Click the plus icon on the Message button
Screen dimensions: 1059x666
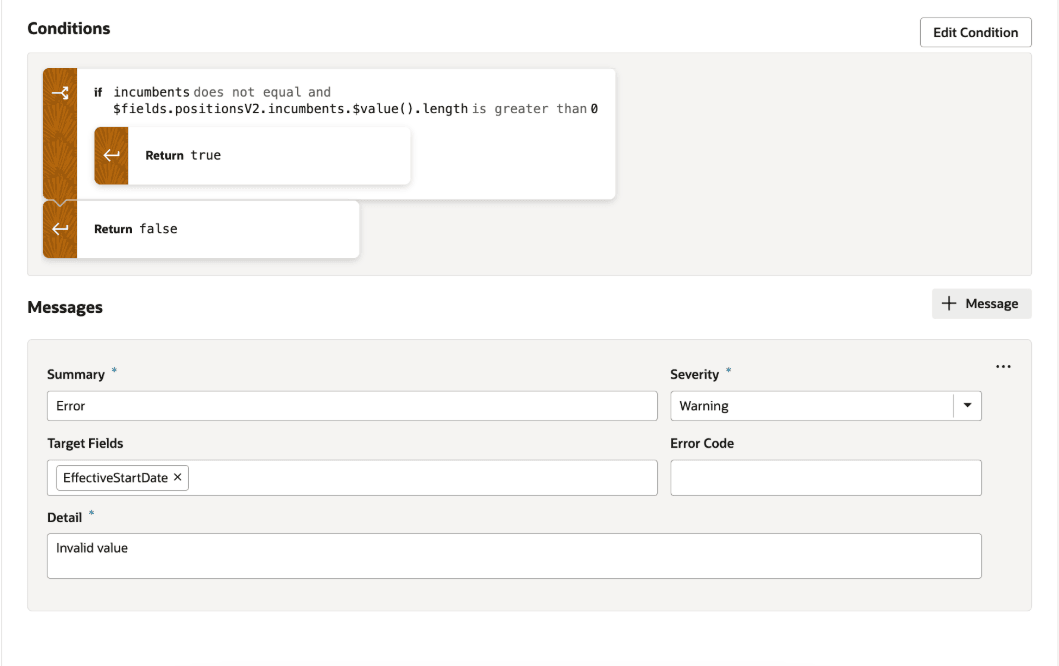coord(949,304)
